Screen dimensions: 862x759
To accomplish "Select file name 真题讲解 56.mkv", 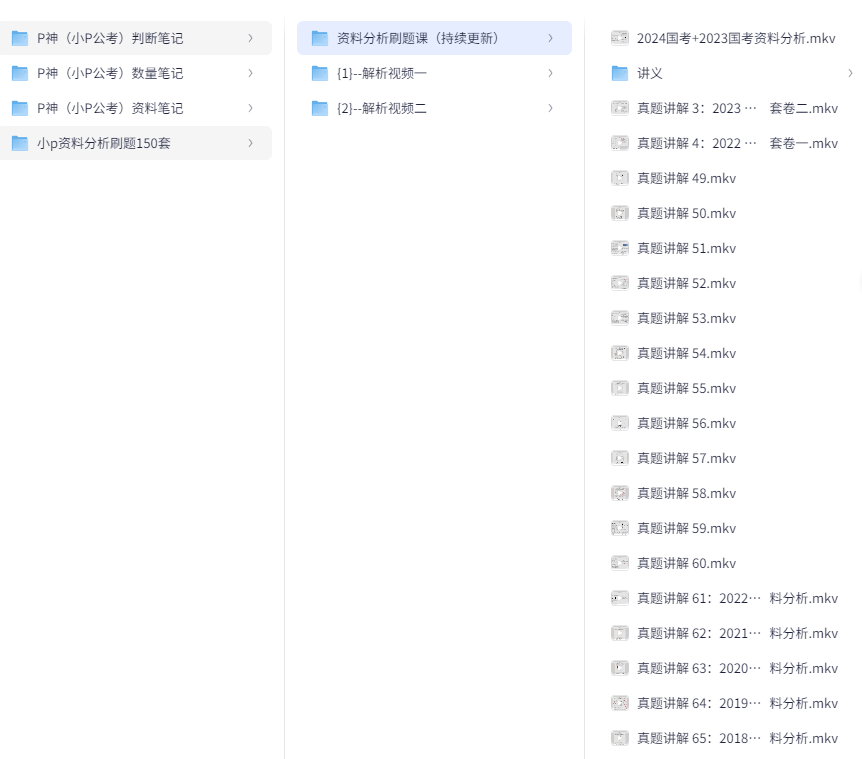I will pyautogui.click(x=687, y=423).
